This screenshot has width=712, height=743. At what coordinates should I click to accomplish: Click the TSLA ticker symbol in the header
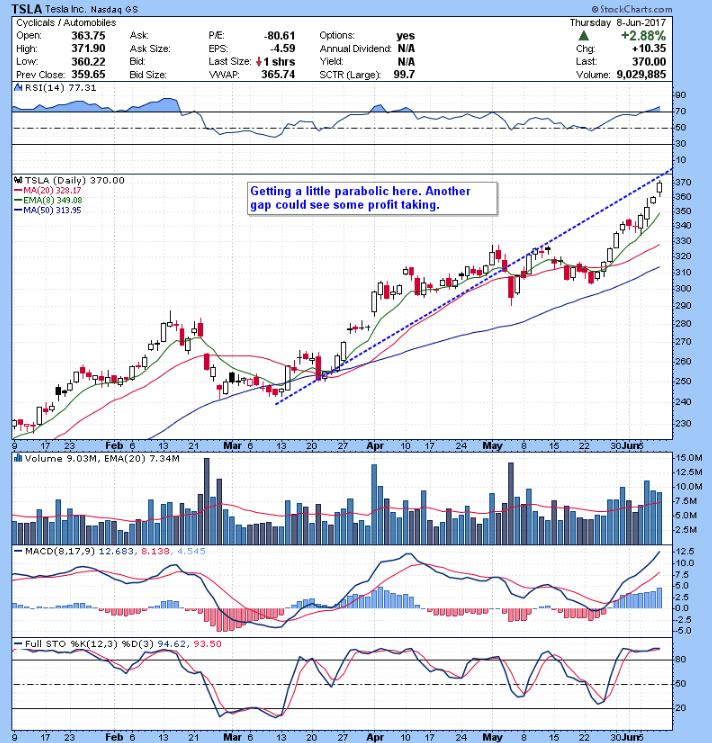click(25, 8)
